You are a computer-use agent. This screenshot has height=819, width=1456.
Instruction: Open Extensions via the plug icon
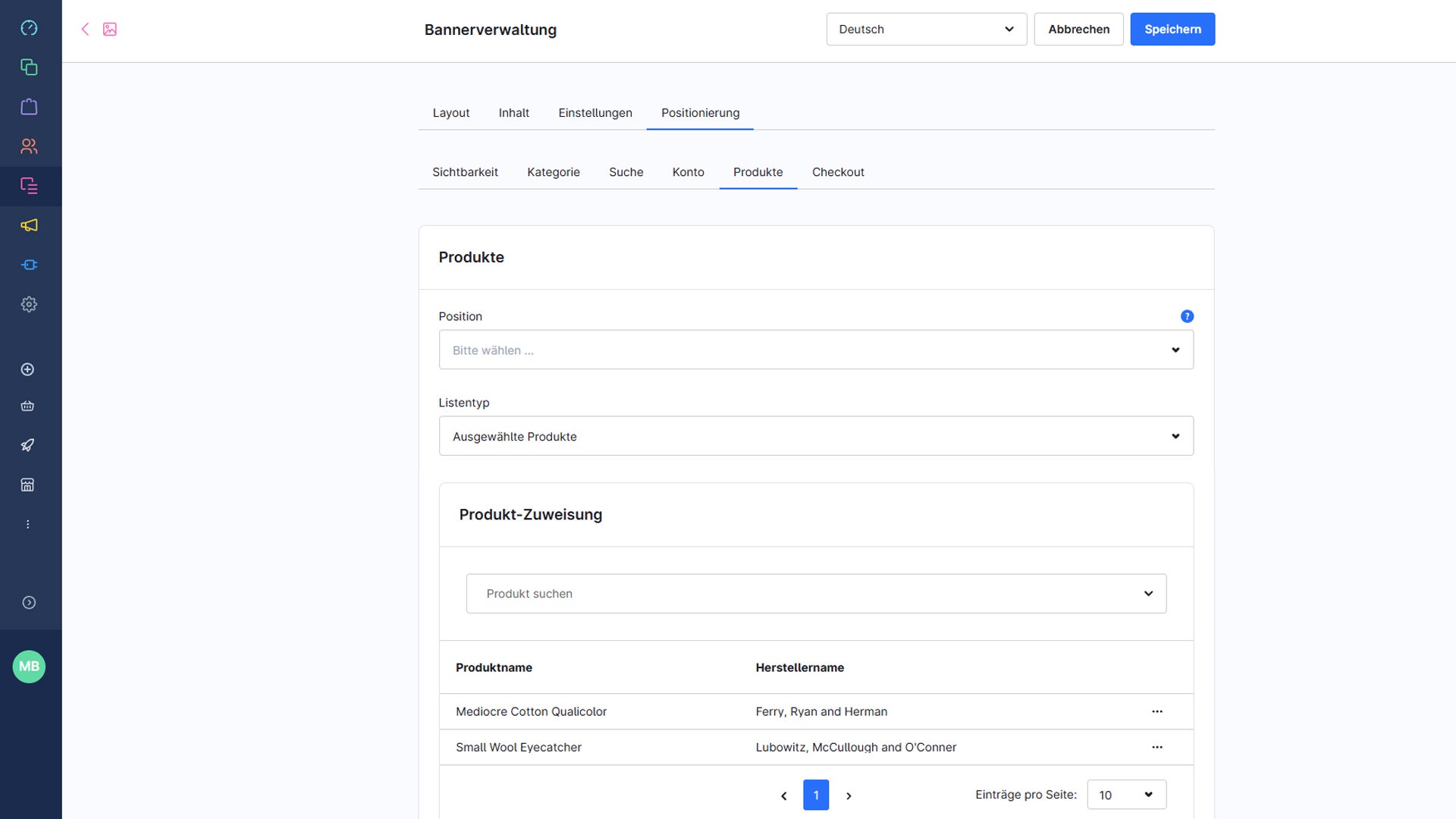coord(29,264)
